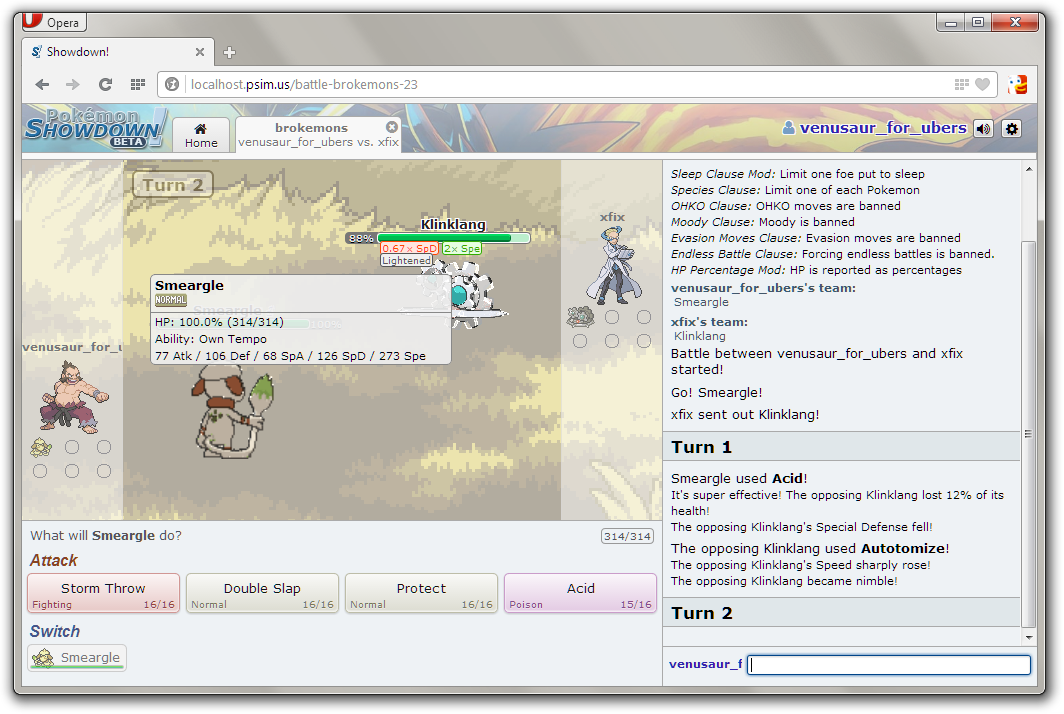Viewport: 1064px width, 714px height.
Task: Click the Smeargle switch button
Action: point(77,657)
